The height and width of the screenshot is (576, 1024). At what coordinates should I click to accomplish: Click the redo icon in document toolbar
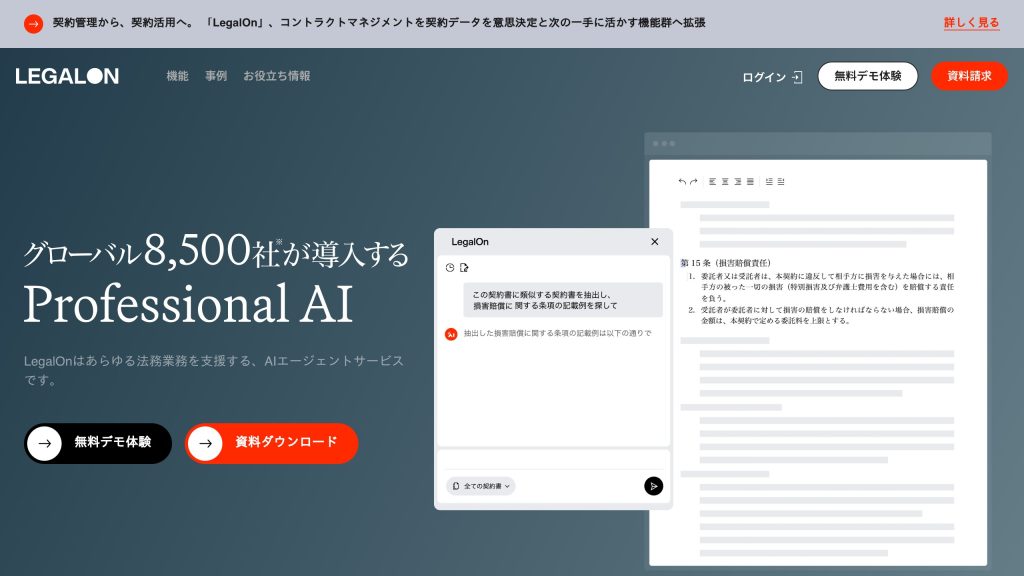694,182
